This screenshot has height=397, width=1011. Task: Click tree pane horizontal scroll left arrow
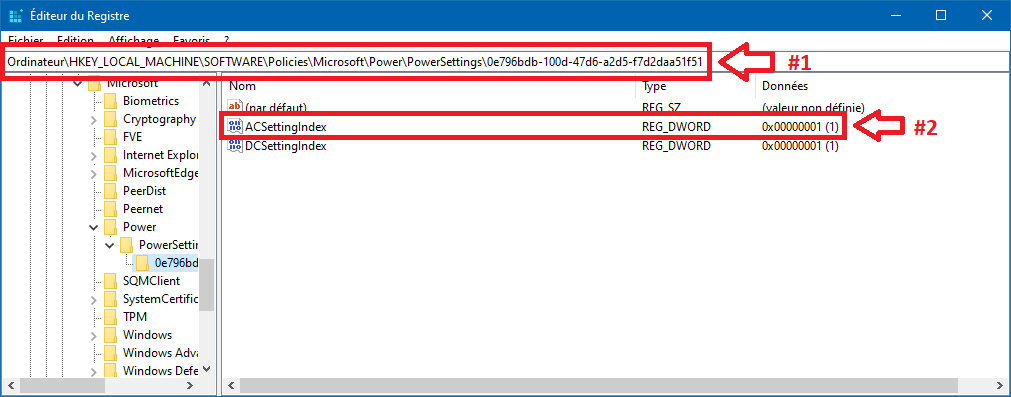pyautogui.click(x=10, y=385)
